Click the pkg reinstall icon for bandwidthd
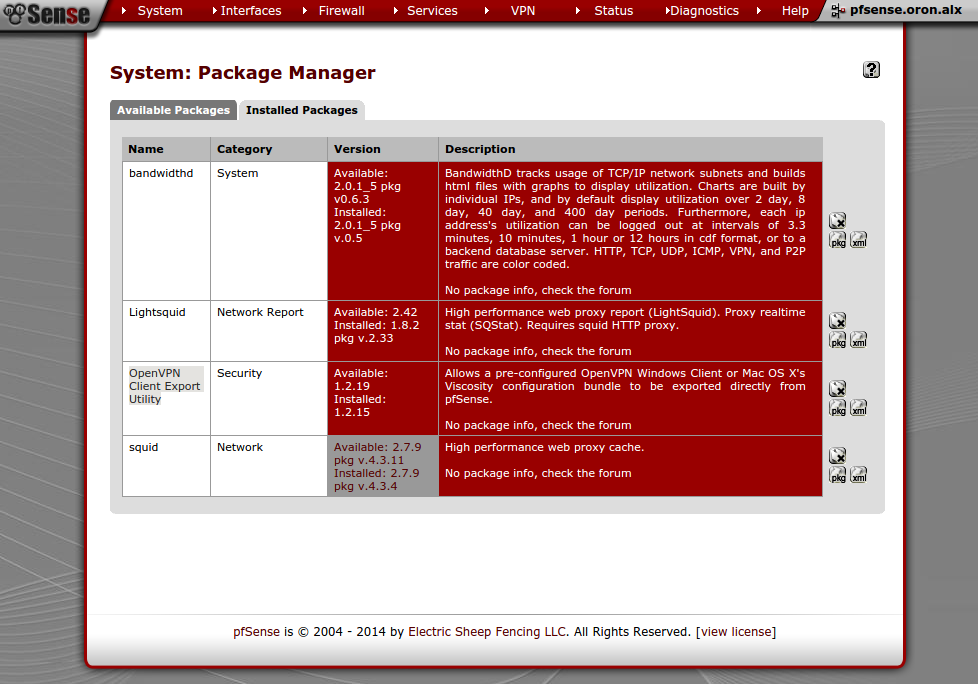978x684 pixels. (x=838, y=240)
